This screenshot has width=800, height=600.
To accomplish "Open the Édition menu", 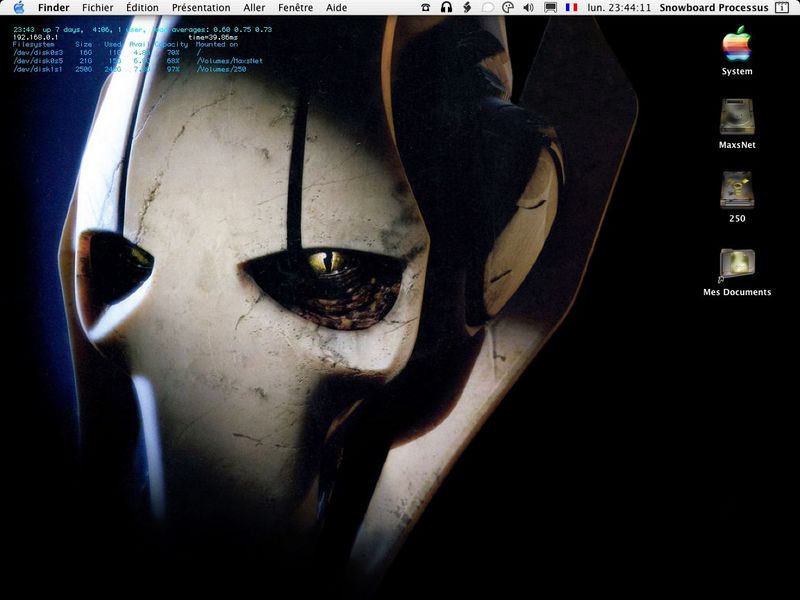I will pos(142,8).
